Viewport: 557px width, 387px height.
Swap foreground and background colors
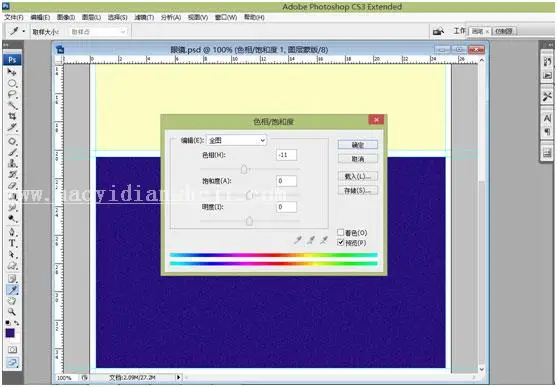pos(16,323)
